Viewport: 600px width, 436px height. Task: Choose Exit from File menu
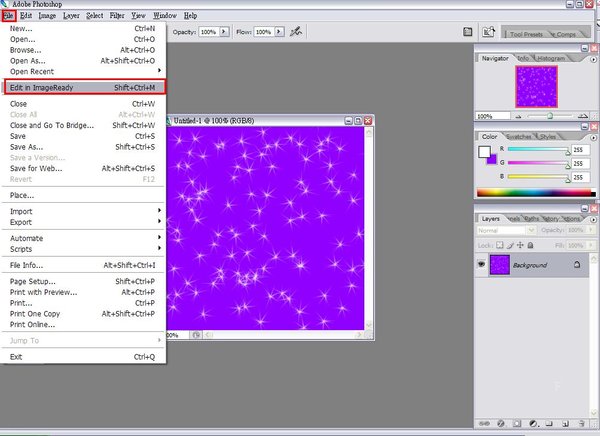tap(83, 357)
